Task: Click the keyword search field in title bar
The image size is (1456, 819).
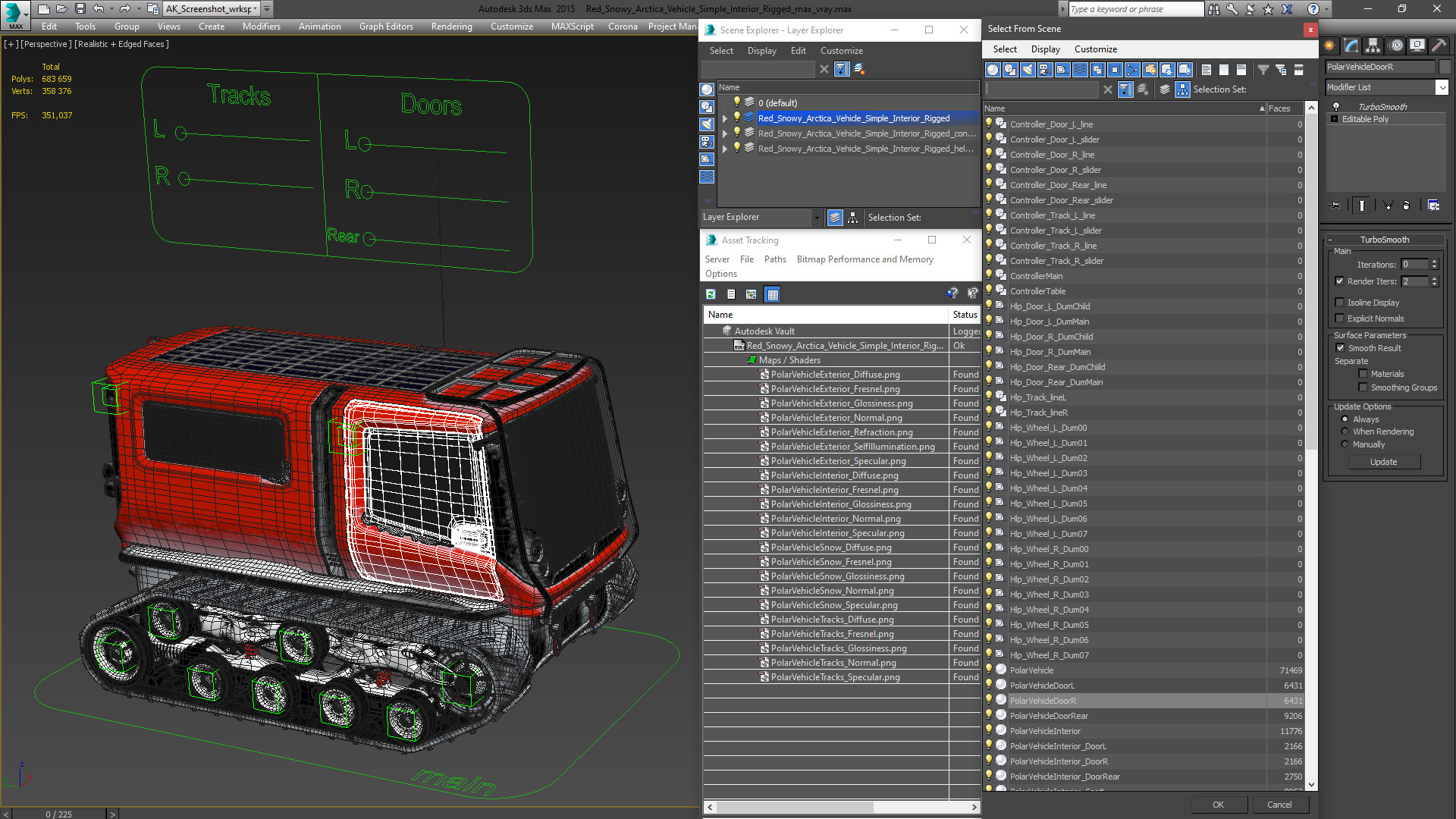Action: pyautogui.click(x=1135, y=9)
